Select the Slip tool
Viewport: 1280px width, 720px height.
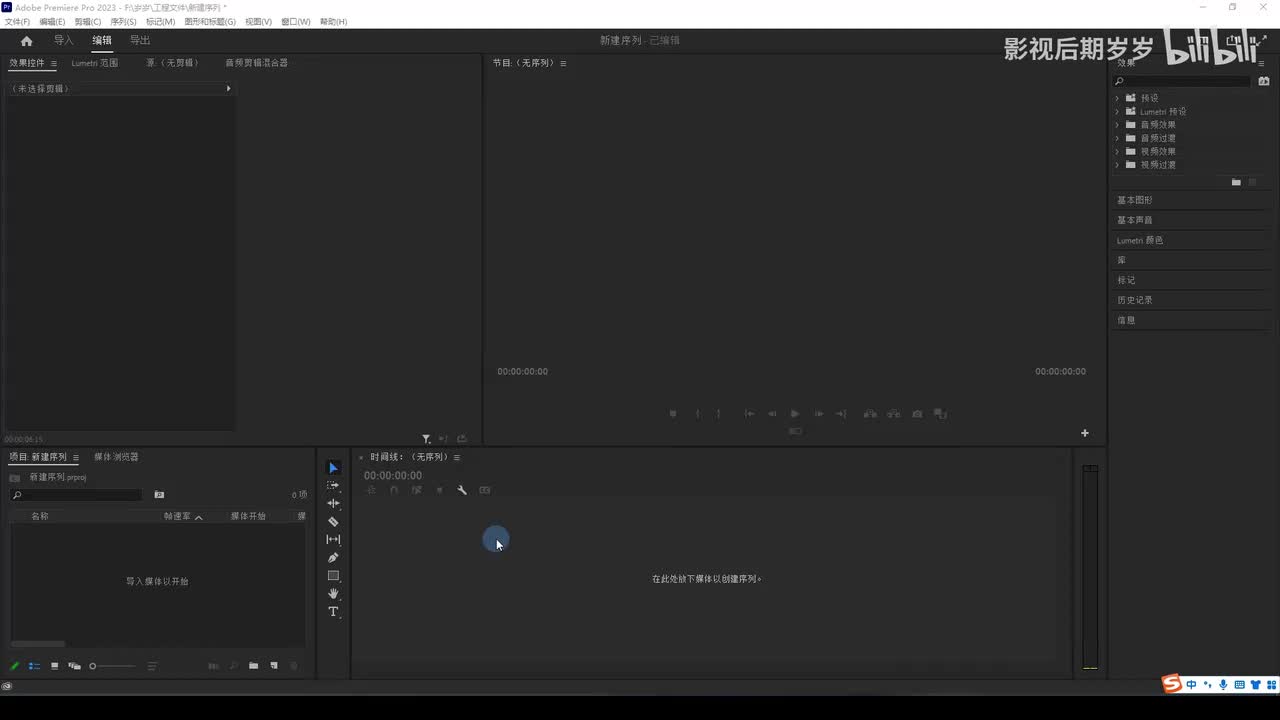333,539
